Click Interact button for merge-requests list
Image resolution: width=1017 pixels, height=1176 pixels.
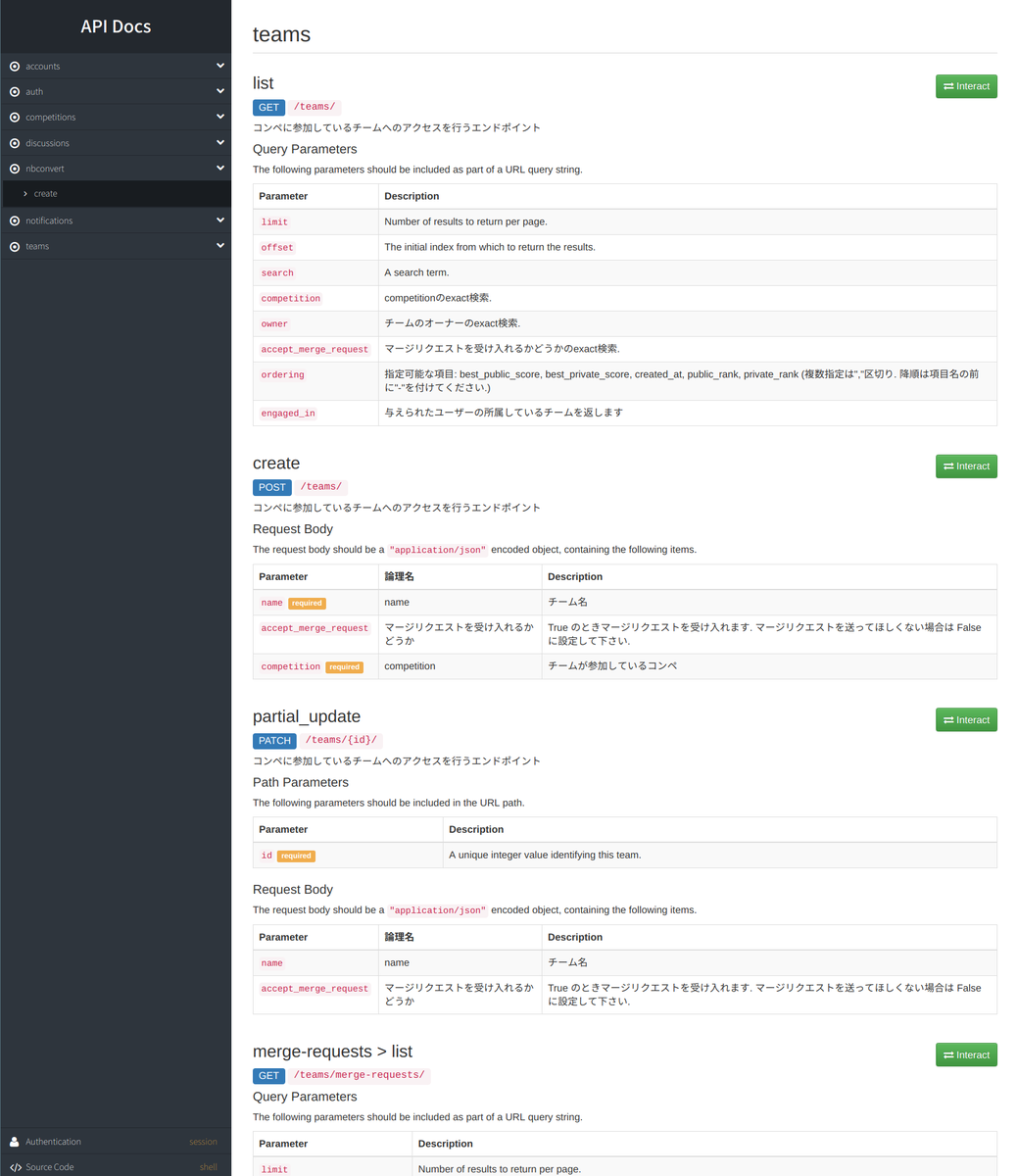click(966, 1055)
